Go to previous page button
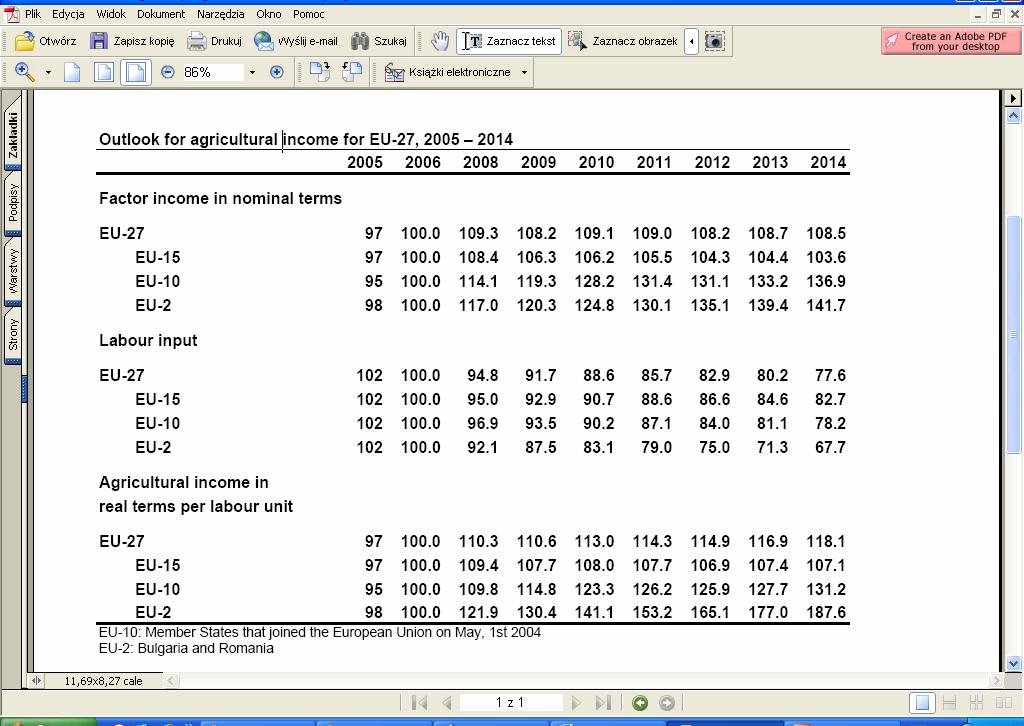The width and height of the screenshot is (1024, 726). [x=447, y=702]
